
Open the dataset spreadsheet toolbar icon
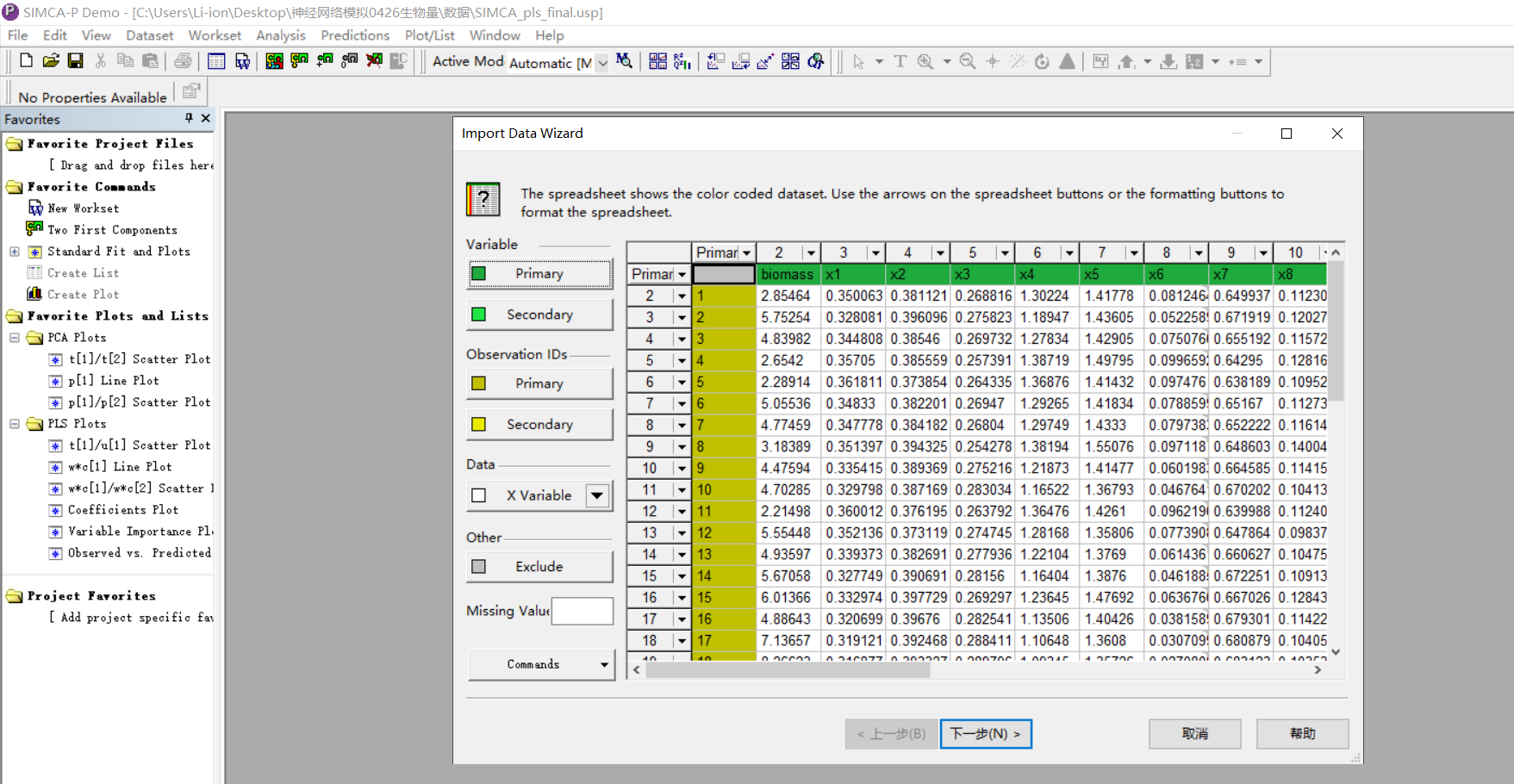coord(216,61)
